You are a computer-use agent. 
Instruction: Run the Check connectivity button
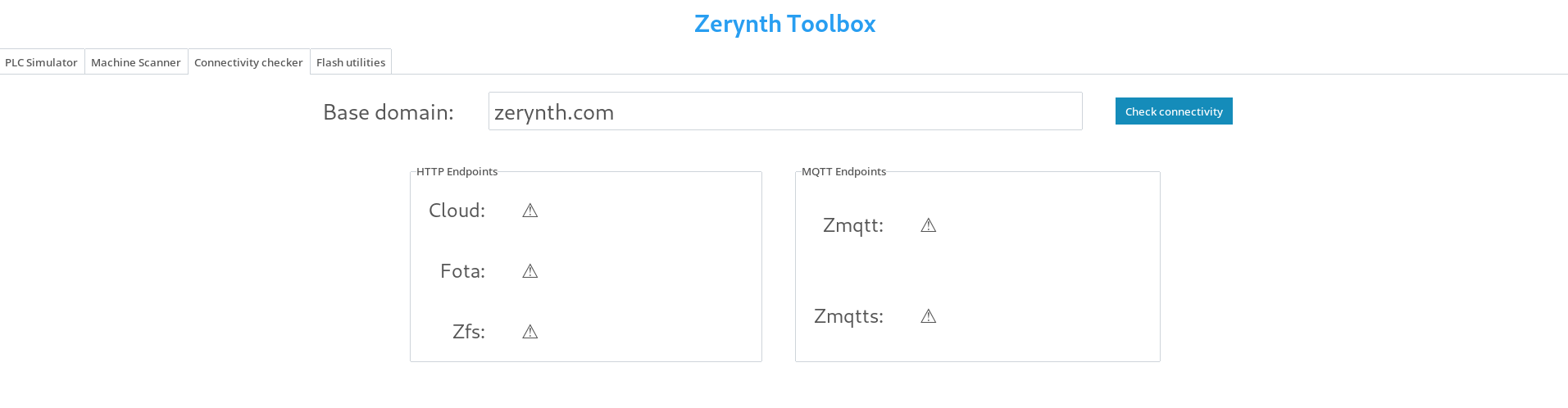(1174, 111)
